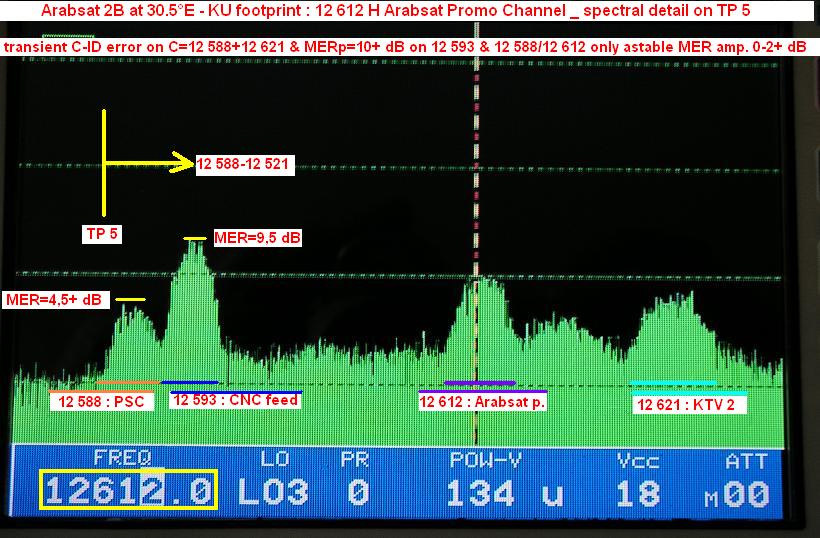Click the orange bandwidth line above PSC
The height and width of the screenshot is (538, 820).
point(128,382)
